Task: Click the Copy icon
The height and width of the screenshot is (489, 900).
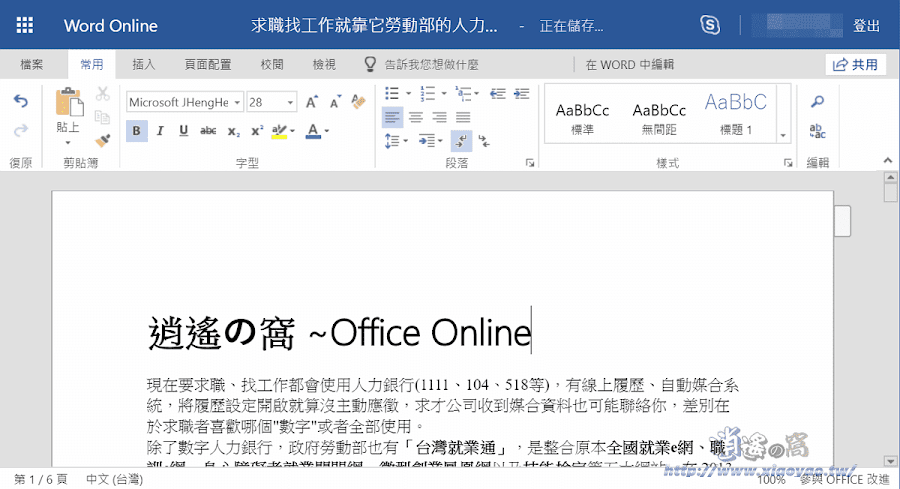Action: click(103, 118)
